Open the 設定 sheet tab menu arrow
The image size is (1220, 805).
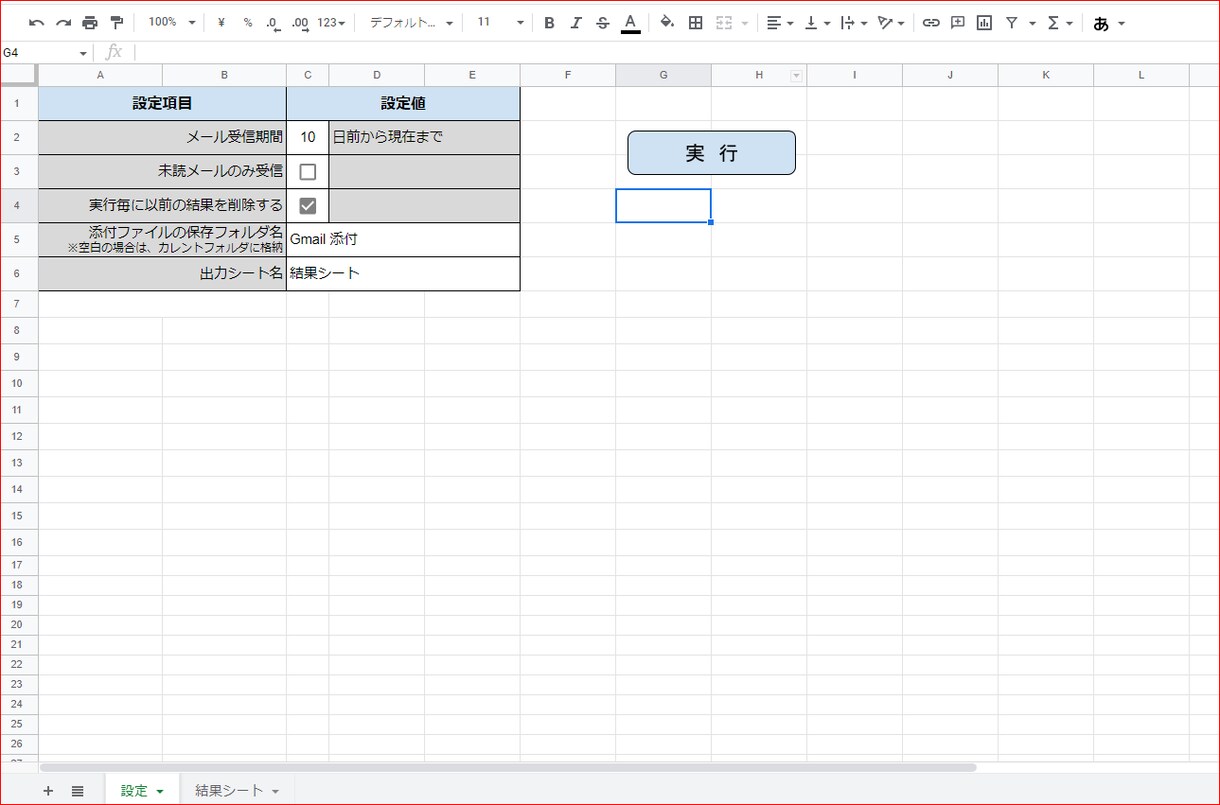click(160, 791)
